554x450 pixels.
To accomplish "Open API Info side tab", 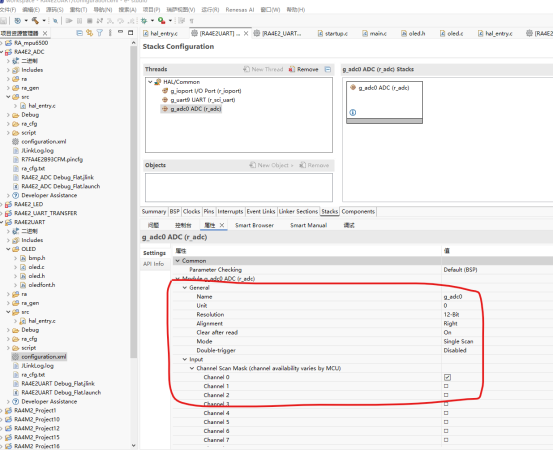I will 154,264.
